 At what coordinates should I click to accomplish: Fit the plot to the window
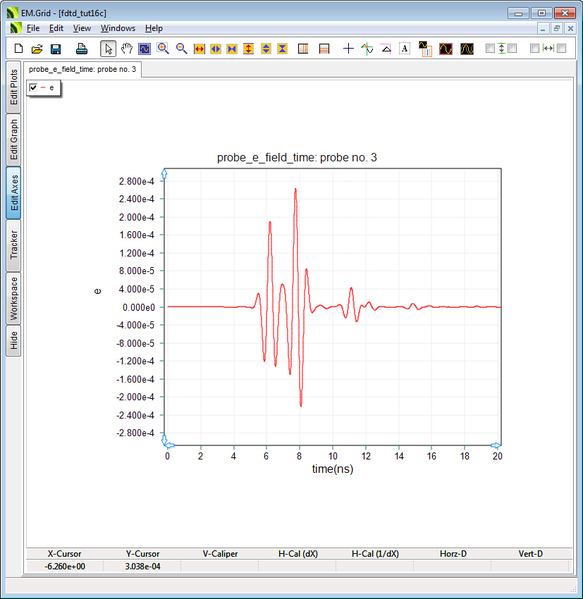[144, 49]
